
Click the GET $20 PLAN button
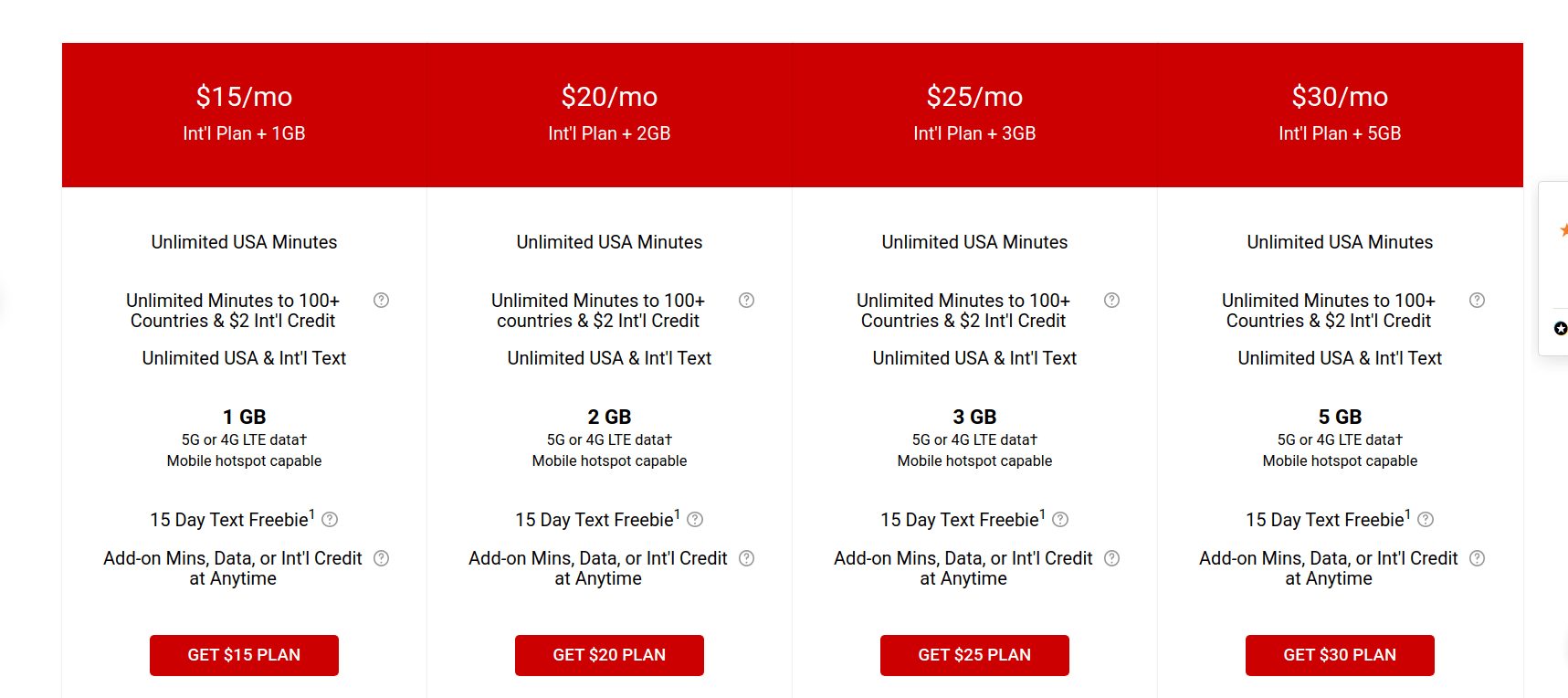coord(609,655)
